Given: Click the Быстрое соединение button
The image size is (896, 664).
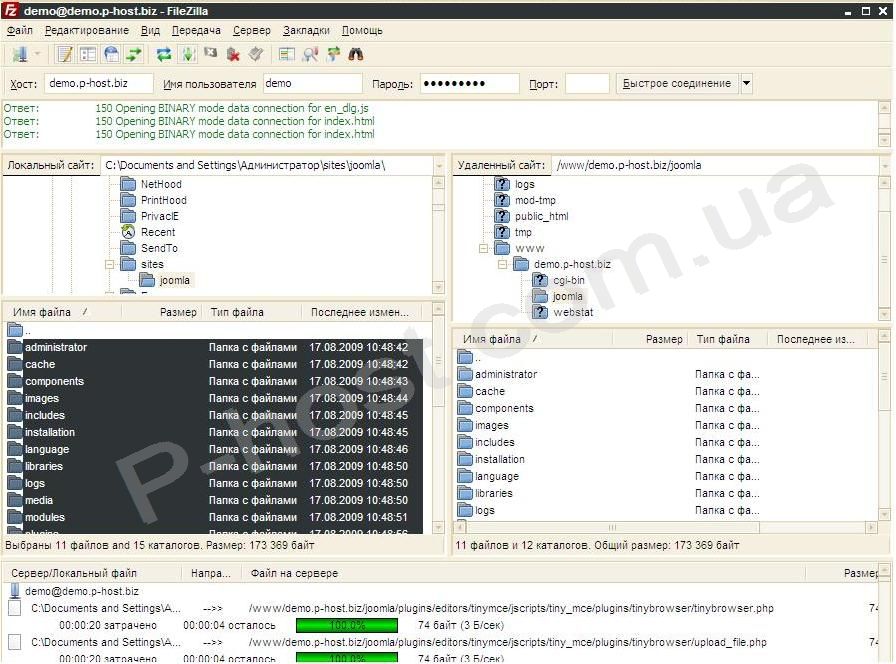Looking at the screenshot, I should pos(677,83).
